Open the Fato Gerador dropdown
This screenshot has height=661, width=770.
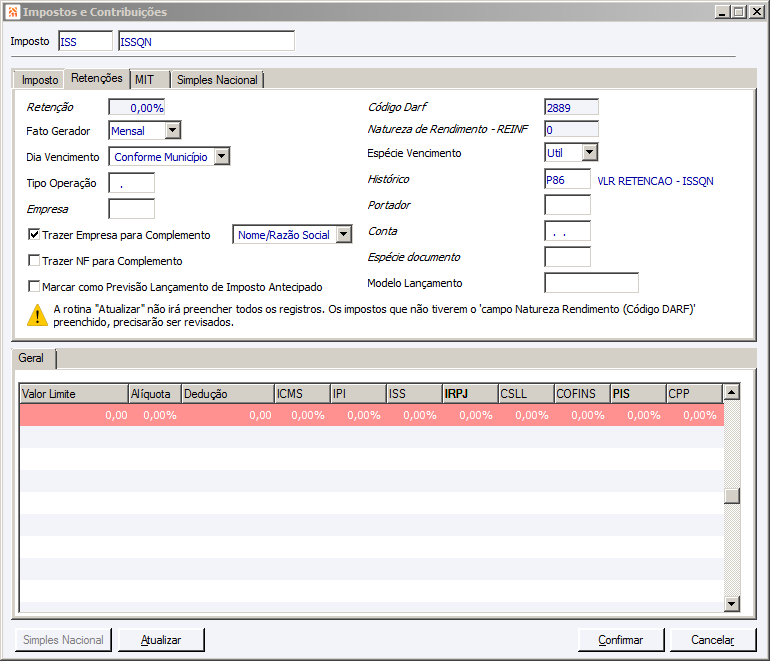coord(172,130)
